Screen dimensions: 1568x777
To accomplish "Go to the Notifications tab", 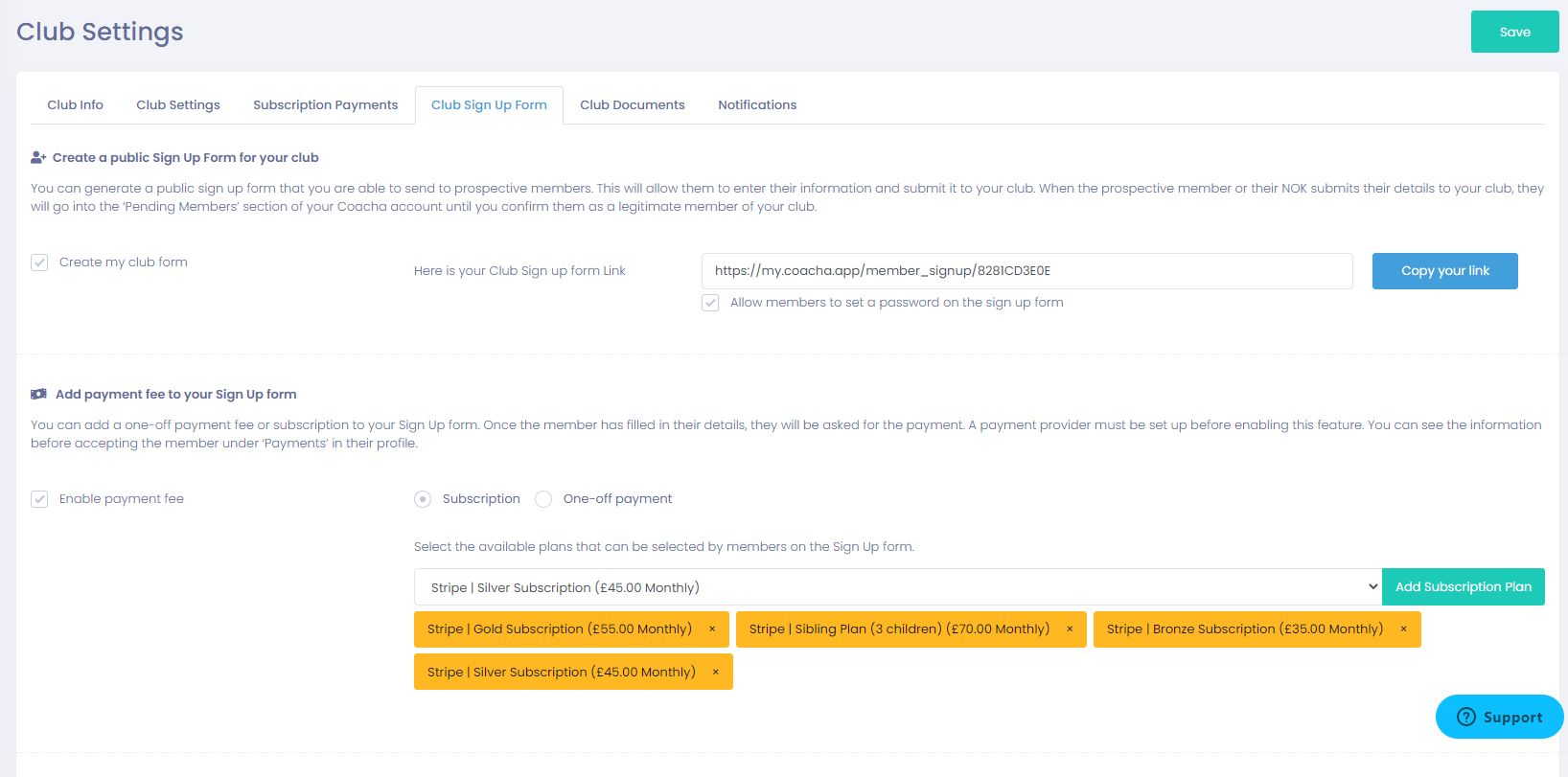I will [757, 105].
